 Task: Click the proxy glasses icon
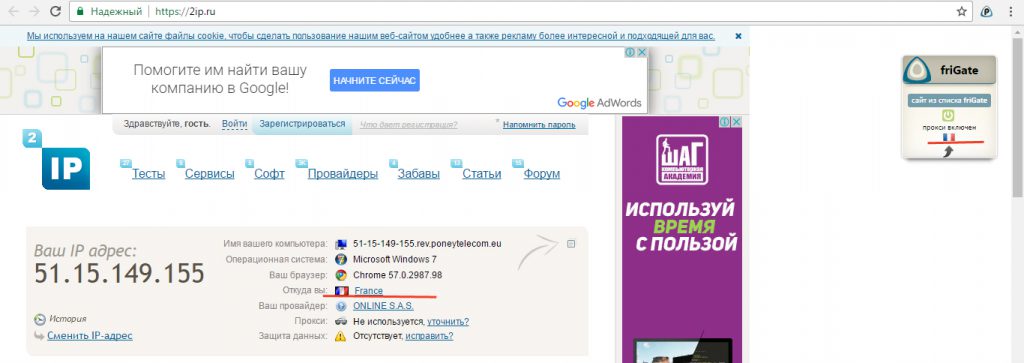point(340,321)
